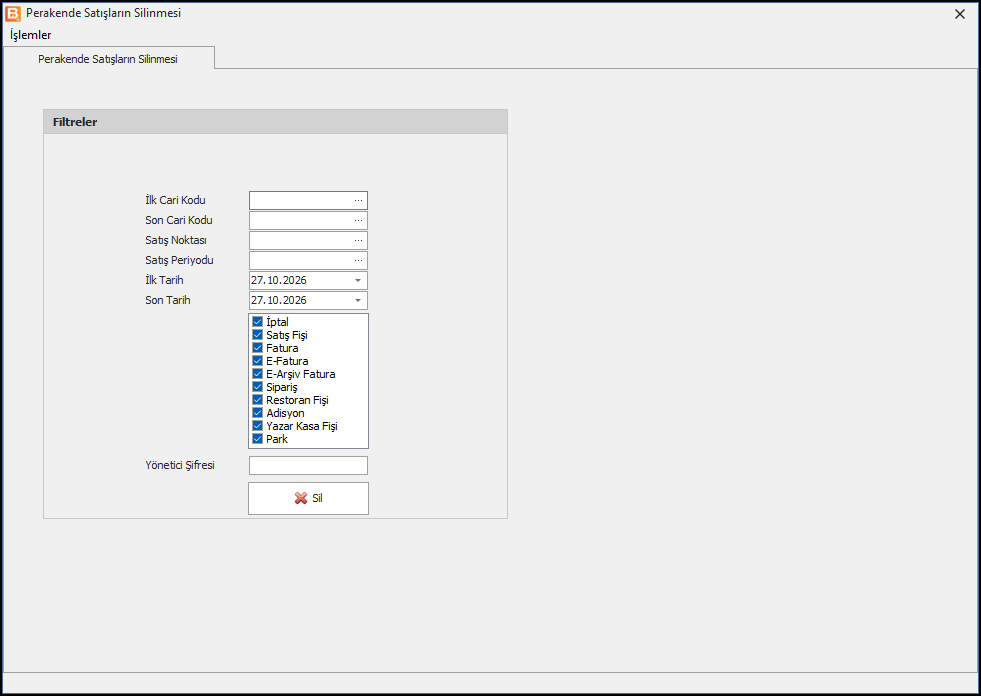Click the Filtreler panel header
The height and width of the screenshot is (696, 981).
(275, 122)
